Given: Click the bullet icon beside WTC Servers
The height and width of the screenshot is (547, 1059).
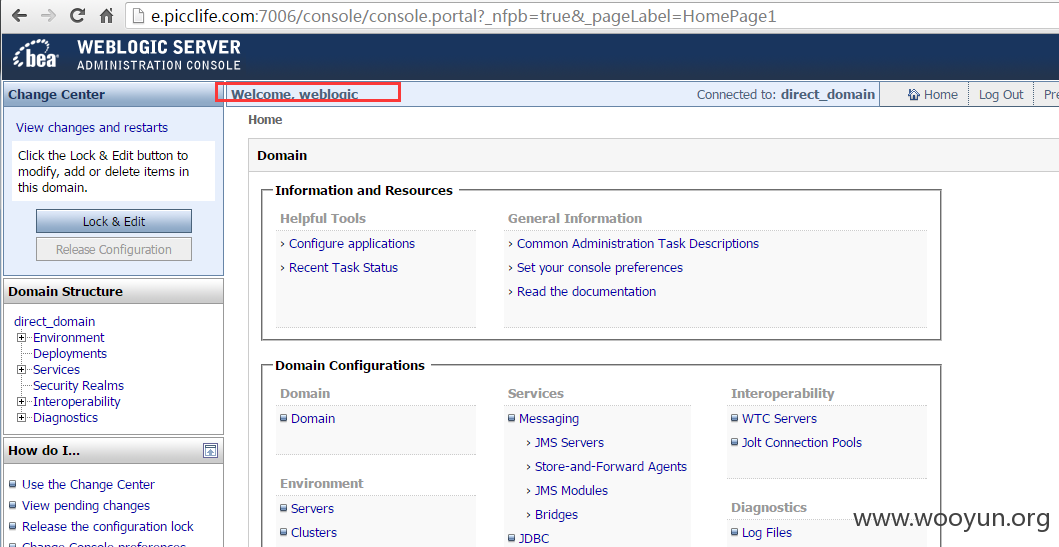Looking at the screenshot, I should coord(735,418).
